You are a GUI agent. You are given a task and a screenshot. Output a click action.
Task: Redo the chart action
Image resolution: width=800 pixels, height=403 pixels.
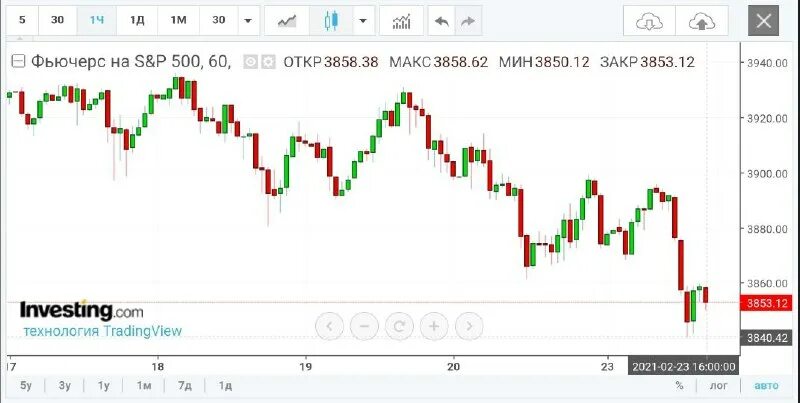point(468,21)
